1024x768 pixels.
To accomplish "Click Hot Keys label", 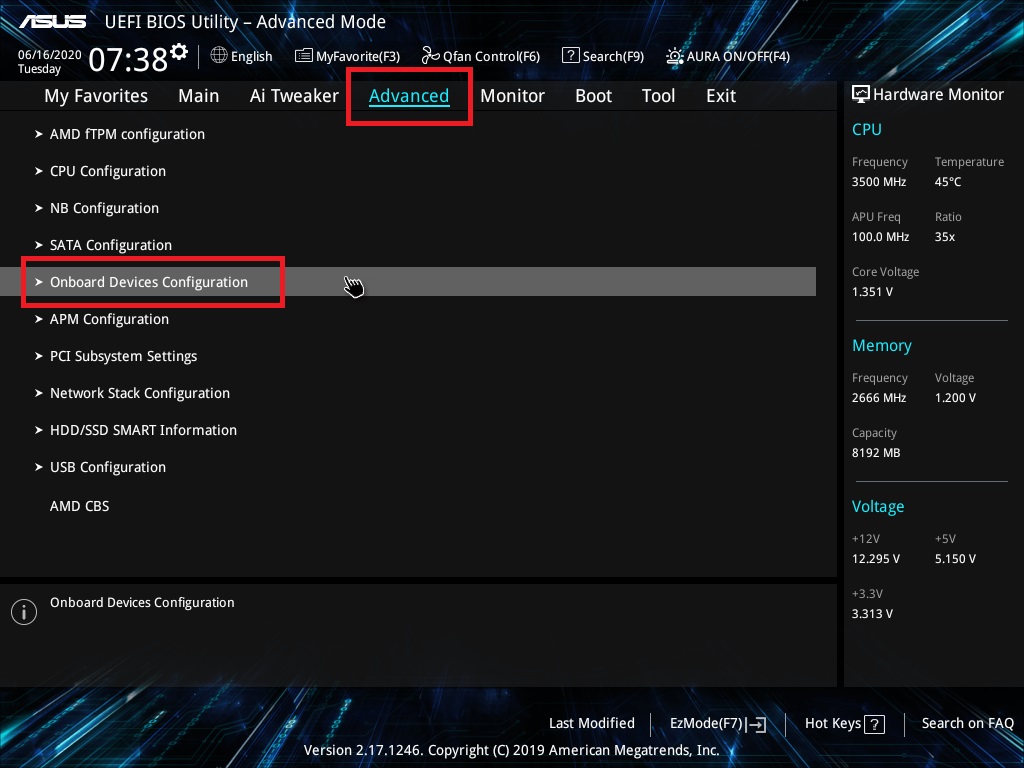I will click(x=833, y=723).
